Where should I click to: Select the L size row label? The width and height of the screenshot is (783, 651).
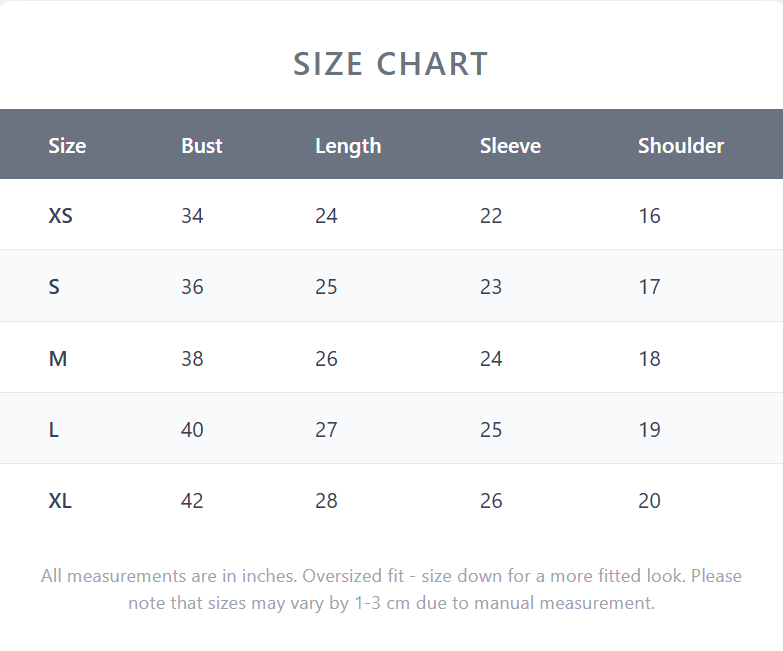click(53, 429)
